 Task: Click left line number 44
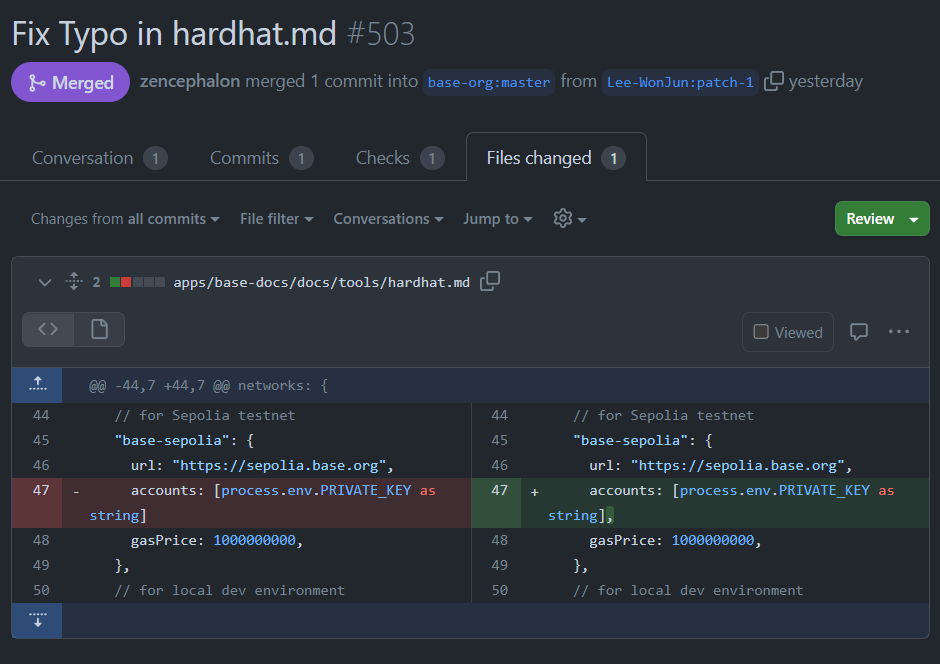point(41,415)
